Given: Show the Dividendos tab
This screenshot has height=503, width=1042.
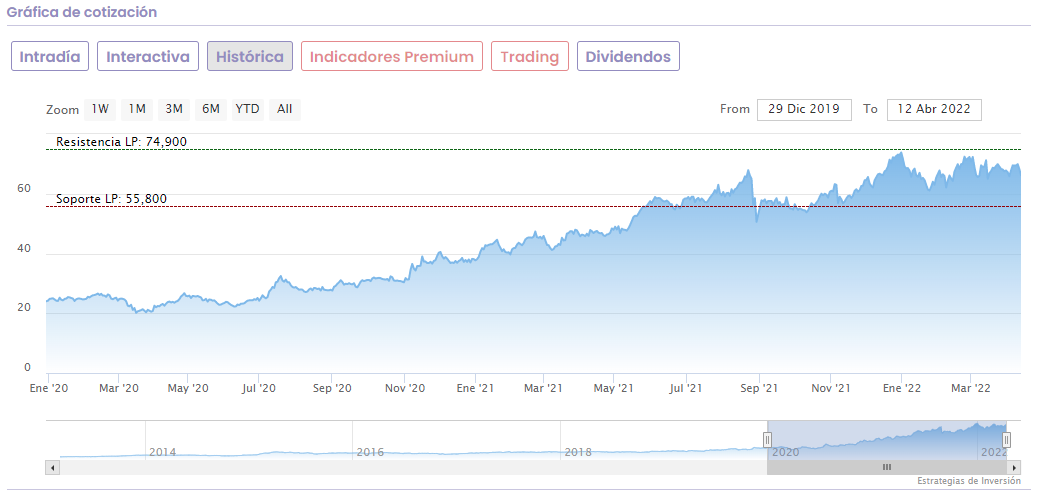Looking at the screenshot, I should [x=628, y=56].
